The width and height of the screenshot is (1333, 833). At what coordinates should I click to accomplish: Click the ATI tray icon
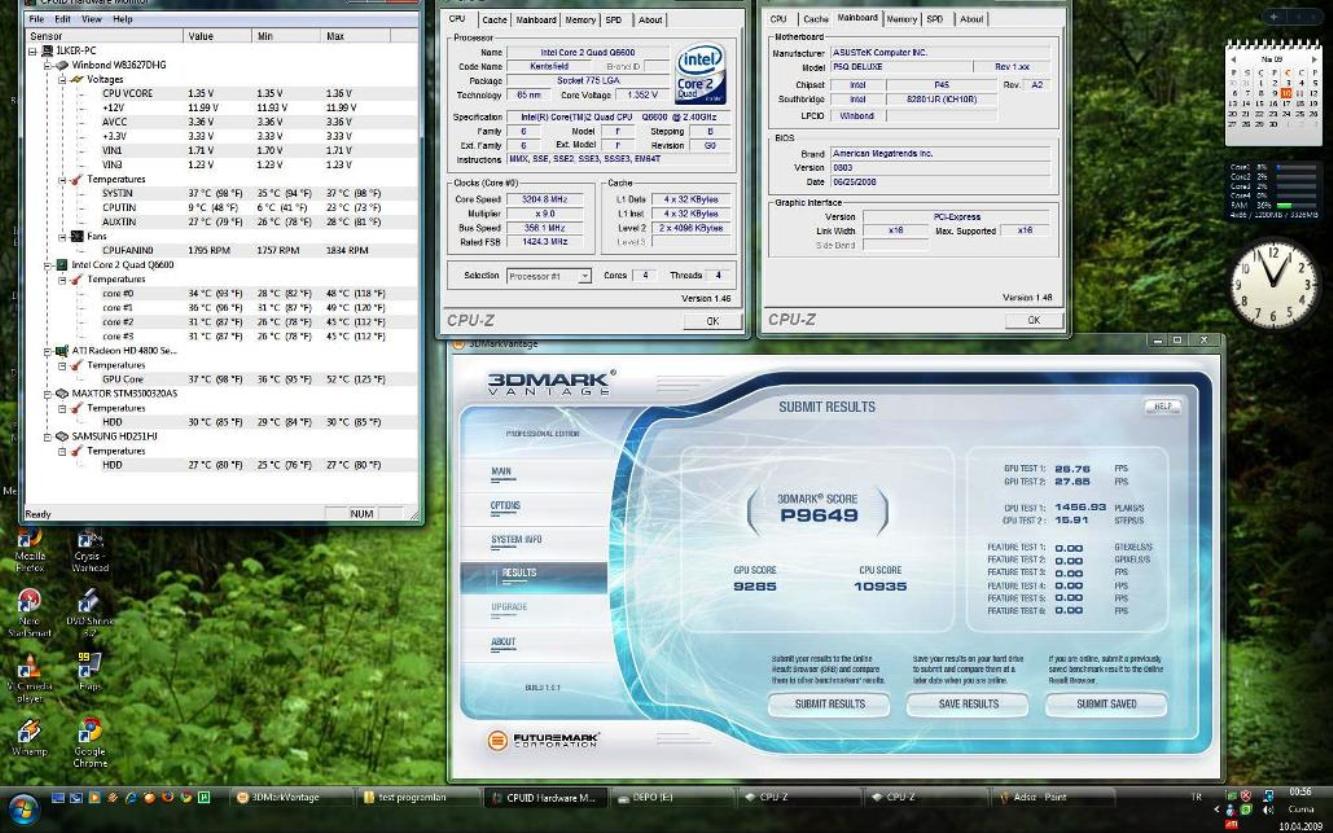1231,826
